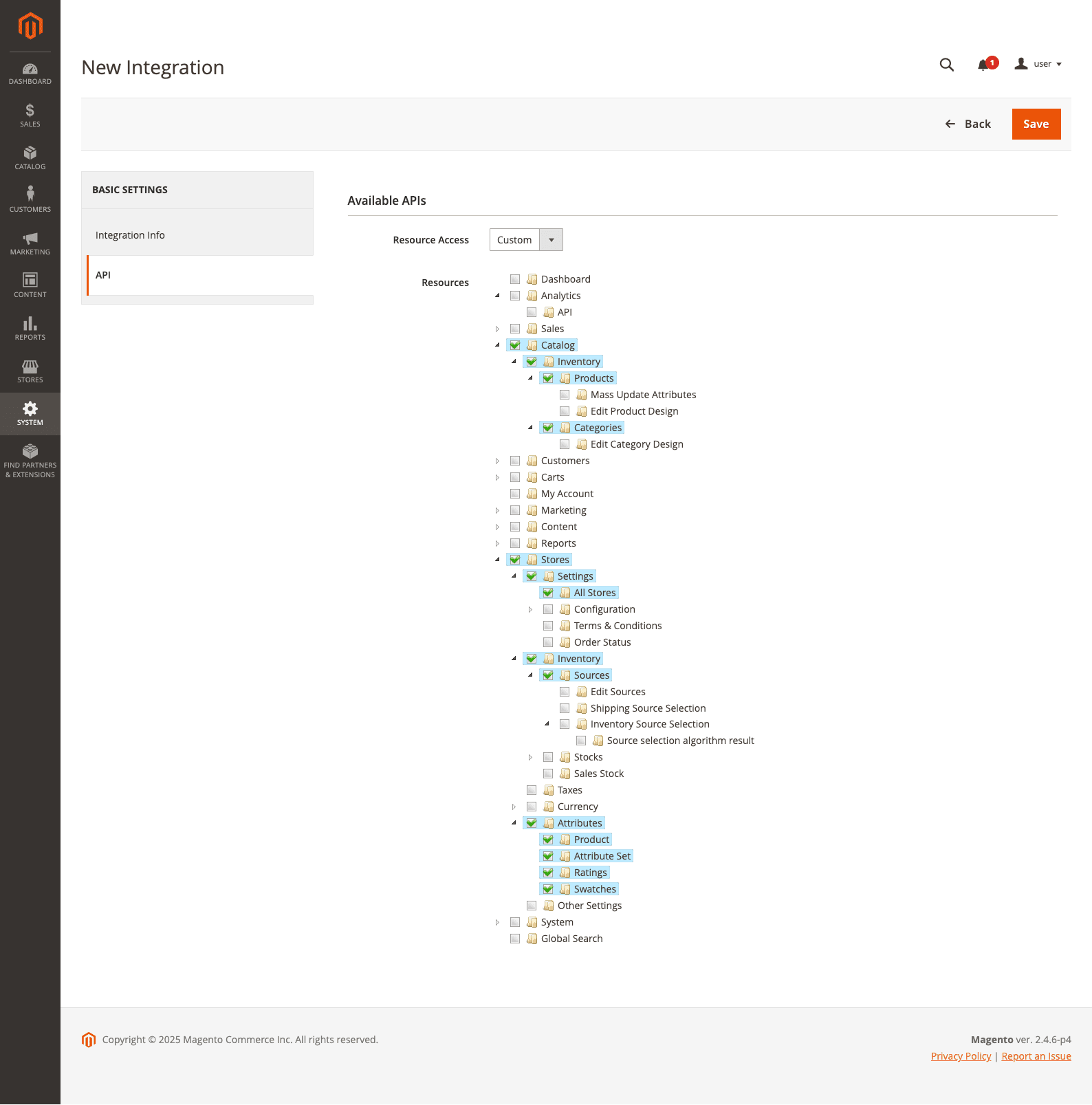Open the notifications bell icon
The height and width of the screenshot is (1105, 1092).
(x=983, y=65)
